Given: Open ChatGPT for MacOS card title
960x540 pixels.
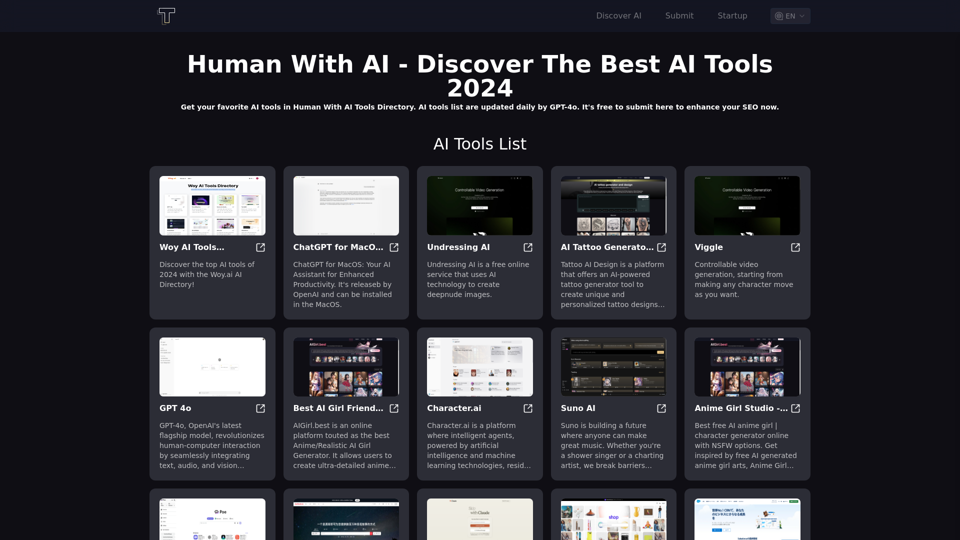Looking at the screenshot, I should coord(338,247).
